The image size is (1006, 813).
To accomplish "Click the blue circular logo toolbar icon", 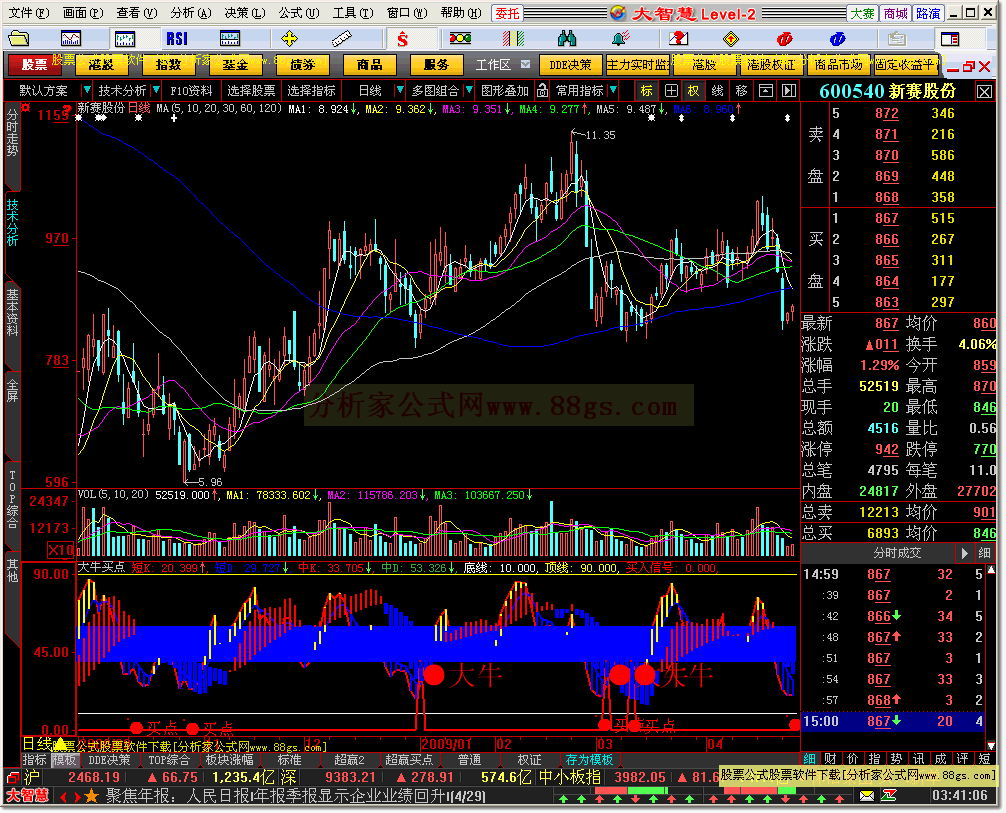I will pyautogui.click(x=837, y=39).
